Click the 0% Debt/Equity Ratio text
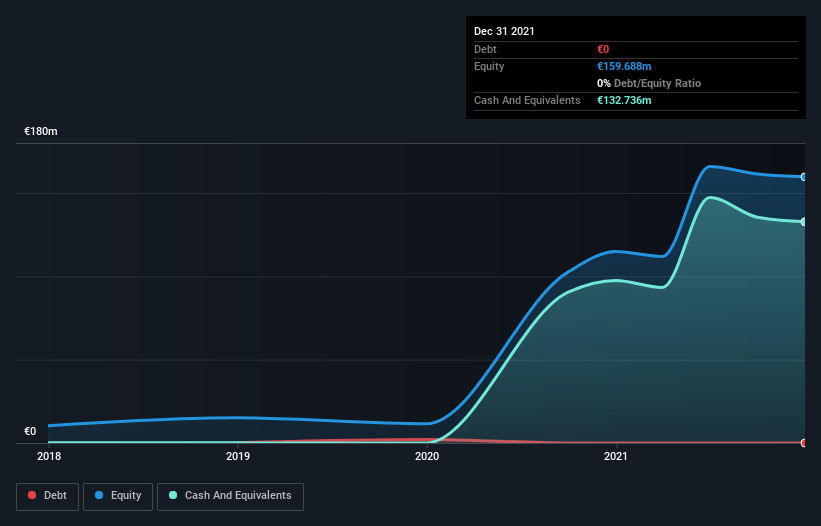Viewport: 821px width, 526px height. pyautogui.click(x=649, y=83)
